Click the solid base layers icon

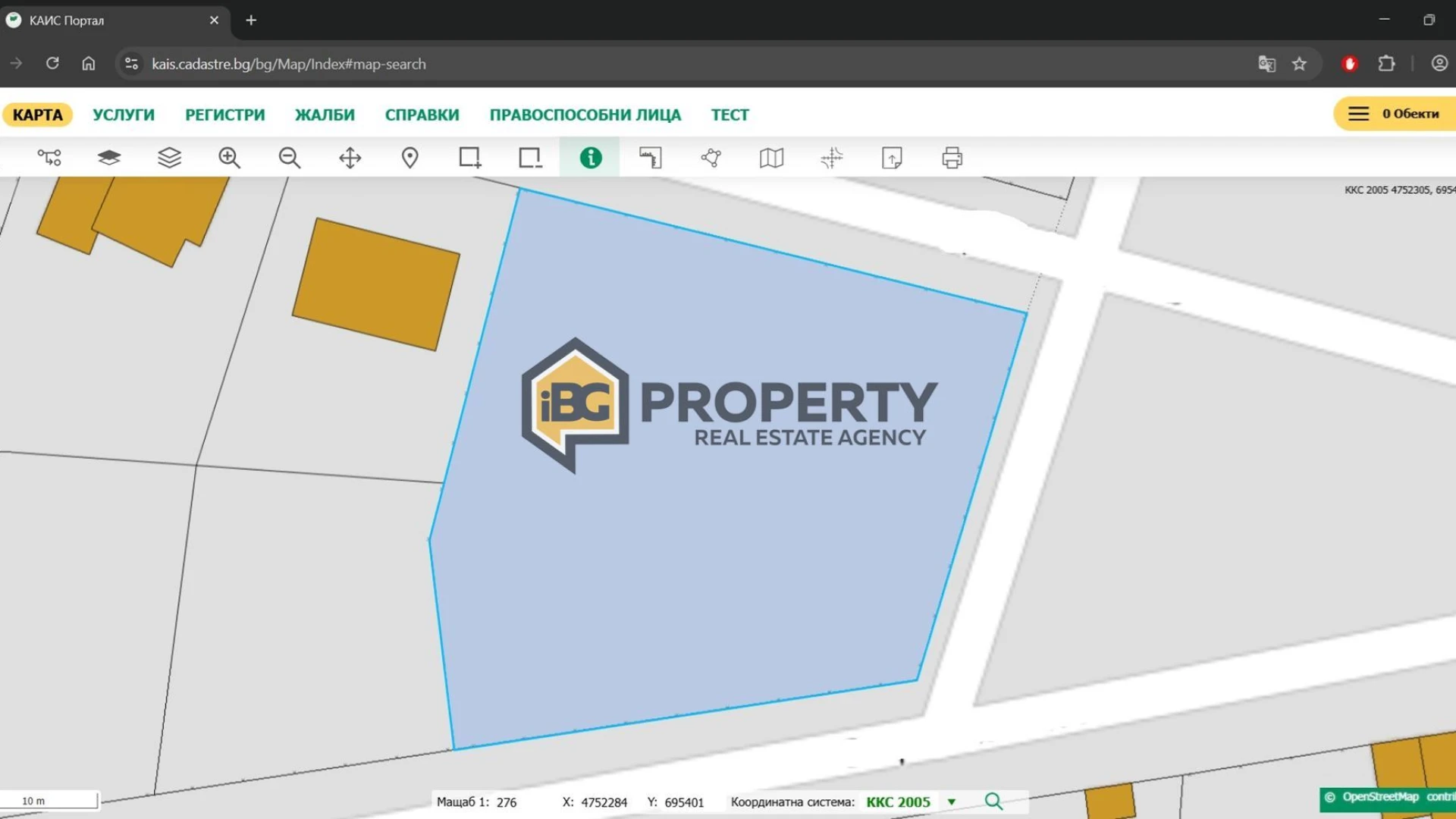(109, 158)
